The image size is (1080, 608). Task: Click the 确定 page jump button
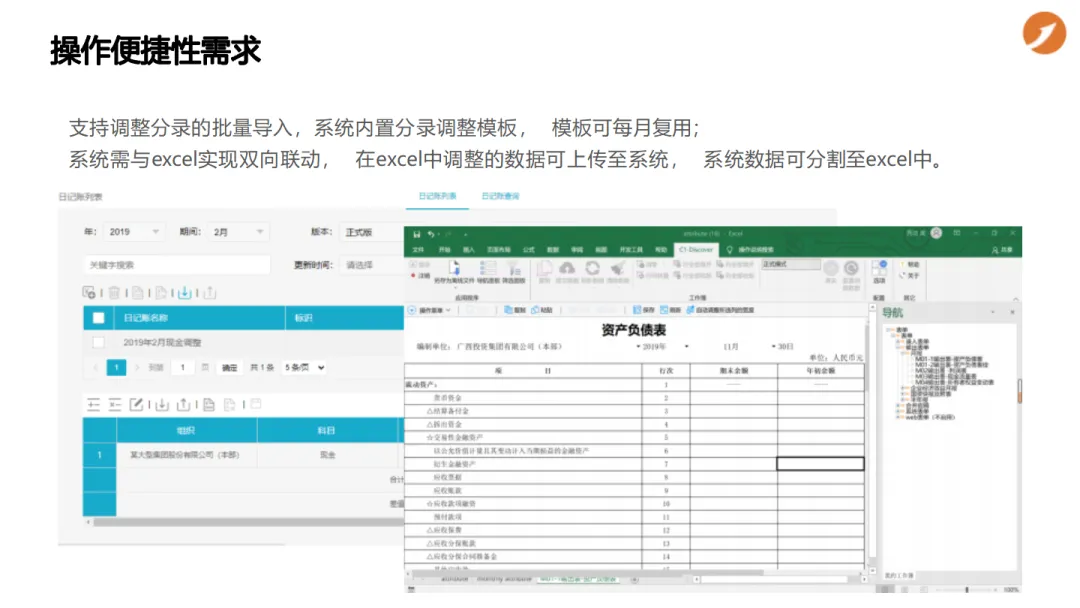pyautogui.click(x=229, y=368)
